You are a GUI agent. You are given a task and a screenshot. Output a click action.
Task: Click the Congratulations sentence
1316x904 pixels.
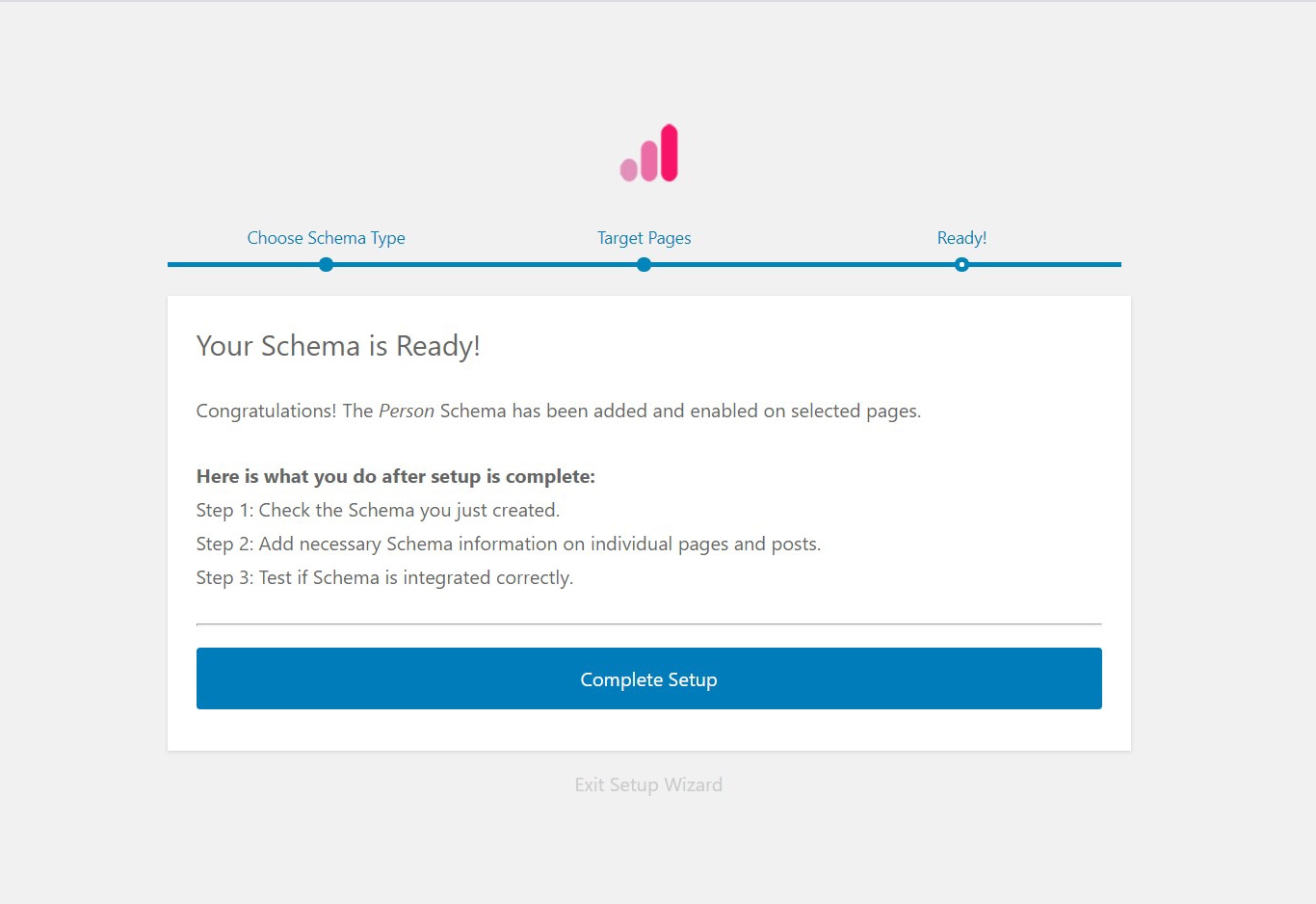tap(559, 412)
